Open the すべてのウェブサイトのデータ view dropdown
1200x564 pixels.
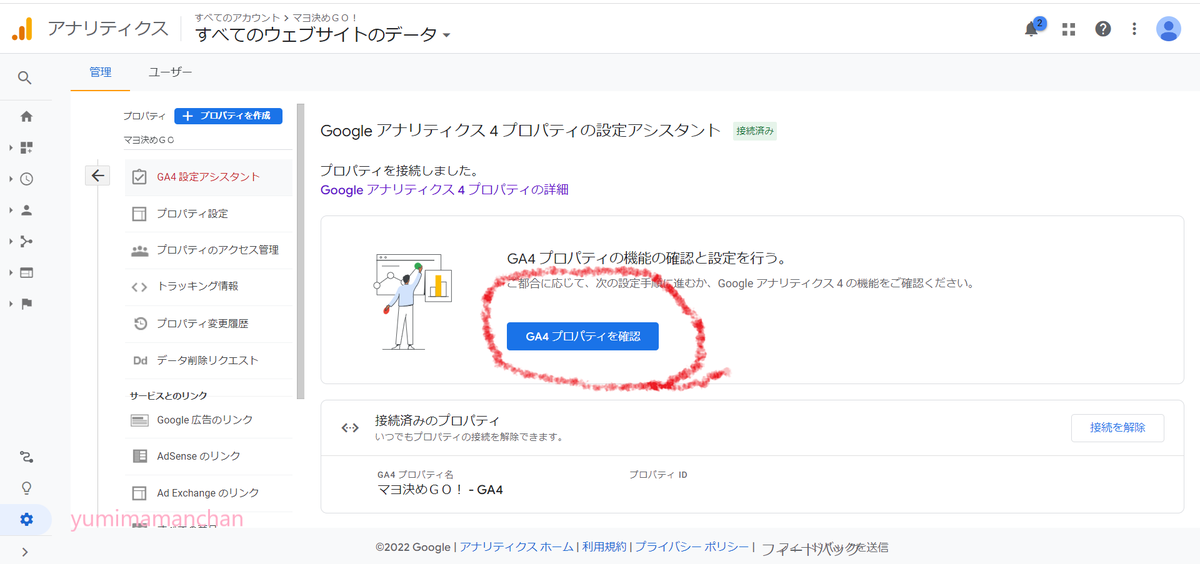click(323, 35)
